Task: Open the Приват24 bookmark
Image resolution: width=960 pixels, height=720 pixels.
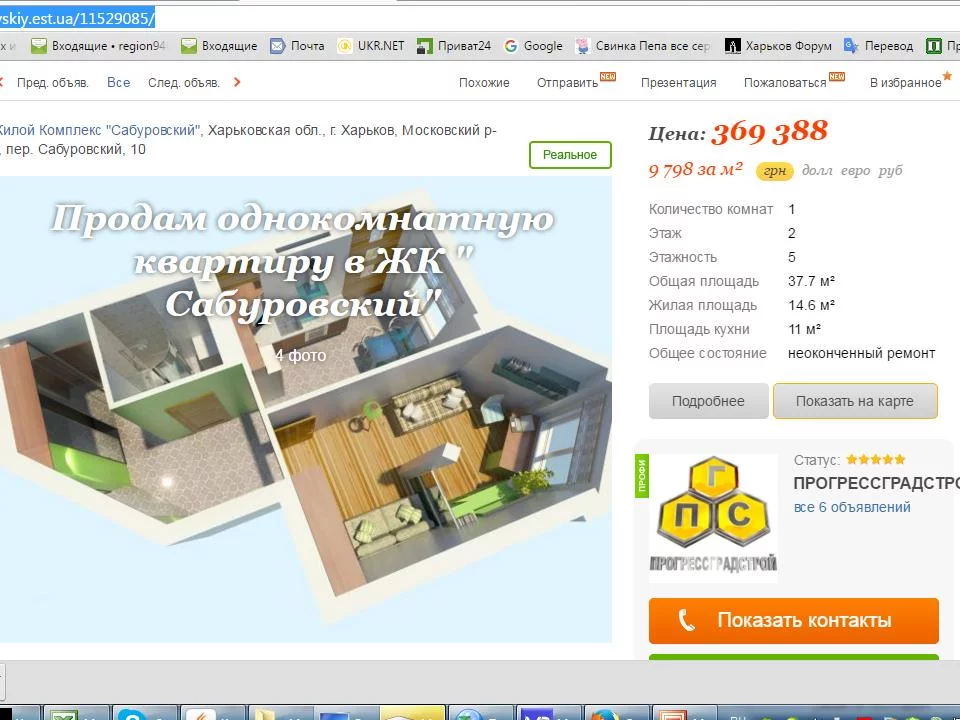Action: pyautogui.click(x=454, y=46)
